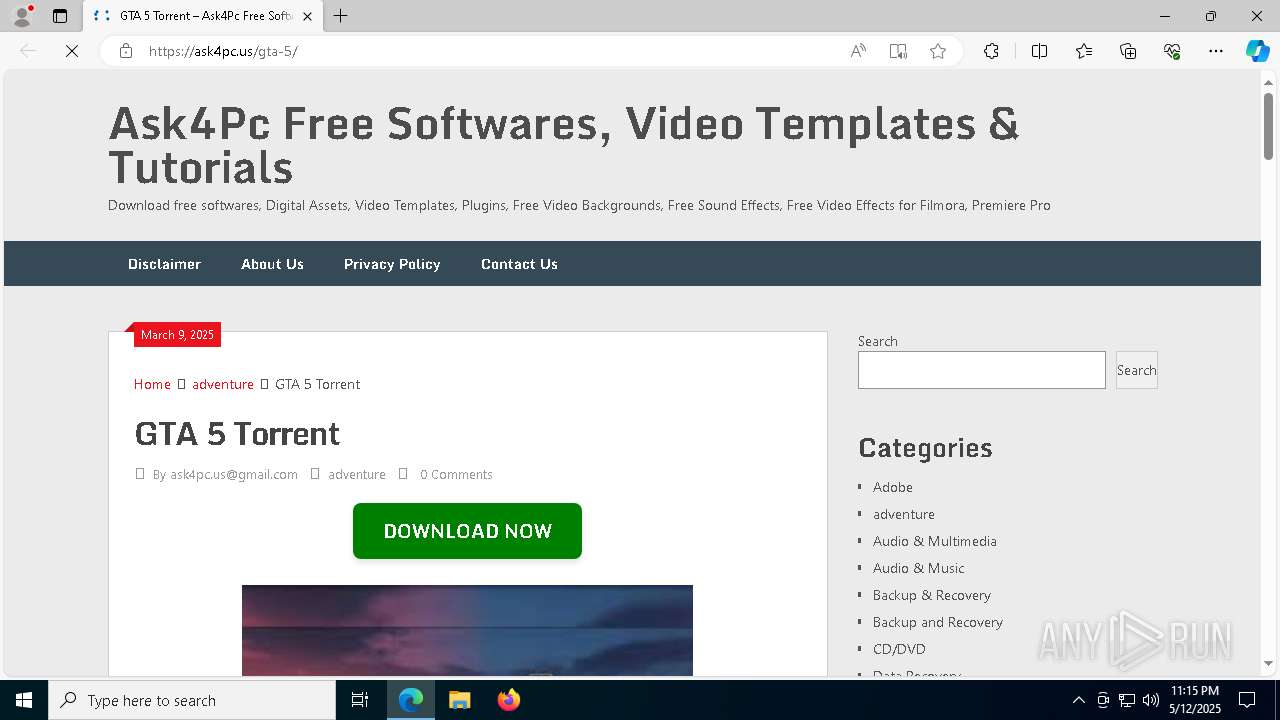Open Firefox taskbar icon
The height and width of the screenshot is (720, 1280).
508,700
